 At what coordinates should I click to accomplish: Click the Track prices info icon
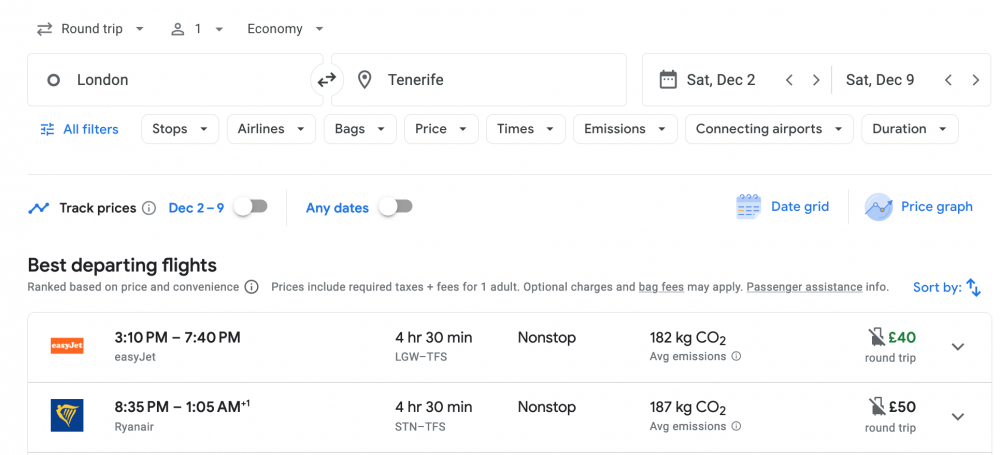click(149, 209)
